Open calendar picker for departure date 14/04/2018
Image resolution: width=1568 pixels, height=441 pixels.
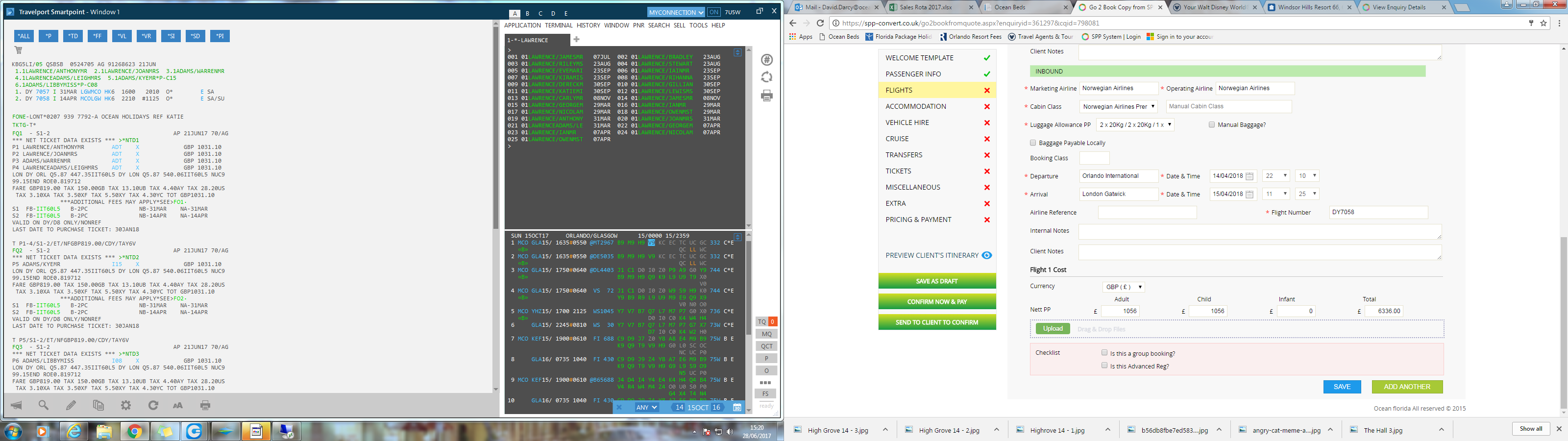[1249, 176]
